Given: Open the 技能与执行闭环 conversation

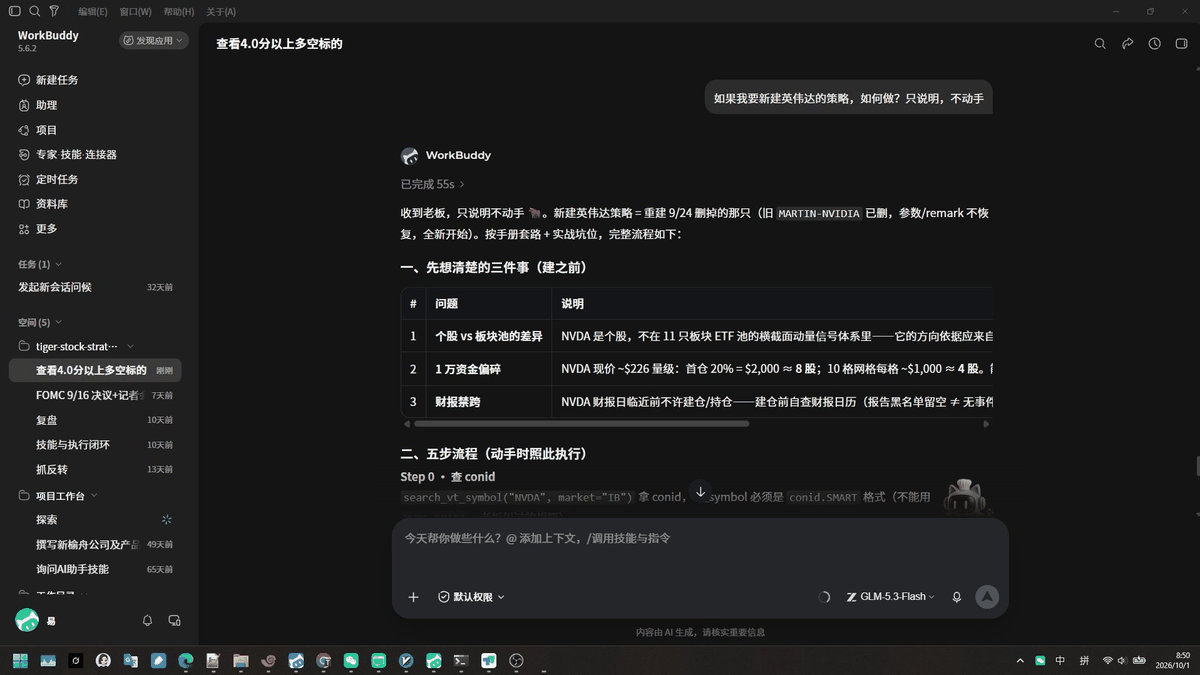Looking at the screenshot, I should tap(95, 445).
